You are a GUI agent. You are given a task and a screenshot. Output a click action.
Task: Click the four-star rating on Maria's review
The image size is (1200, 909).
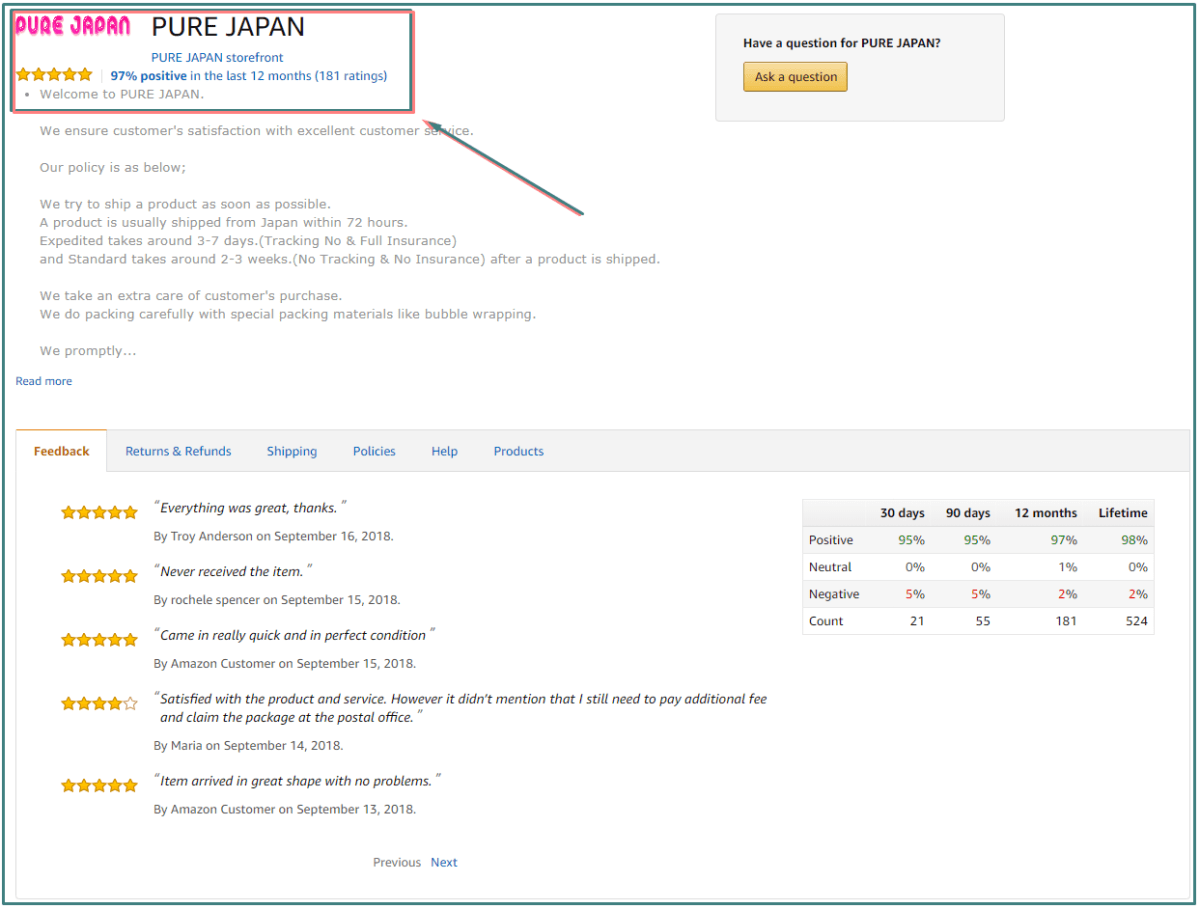[99, 703]
